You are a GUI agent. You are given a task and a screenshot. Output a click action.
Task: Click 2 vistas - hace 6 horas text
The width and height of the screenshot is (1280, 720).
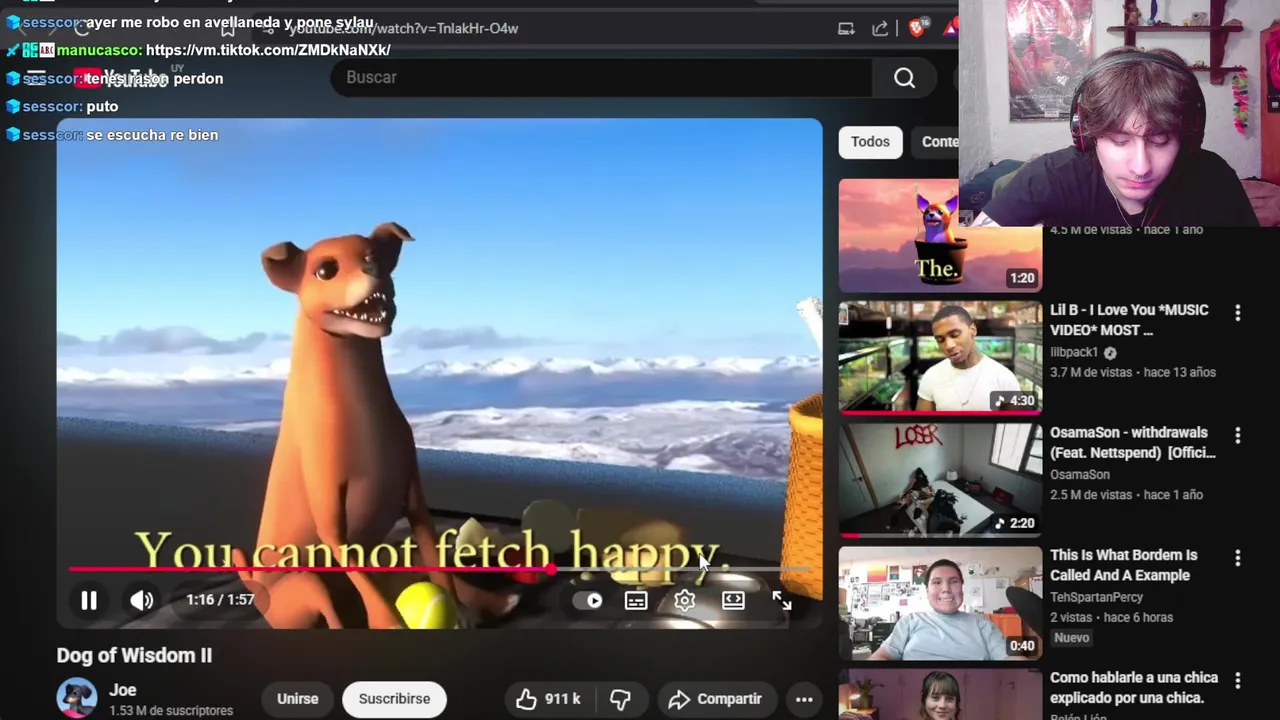point(1111,617)
